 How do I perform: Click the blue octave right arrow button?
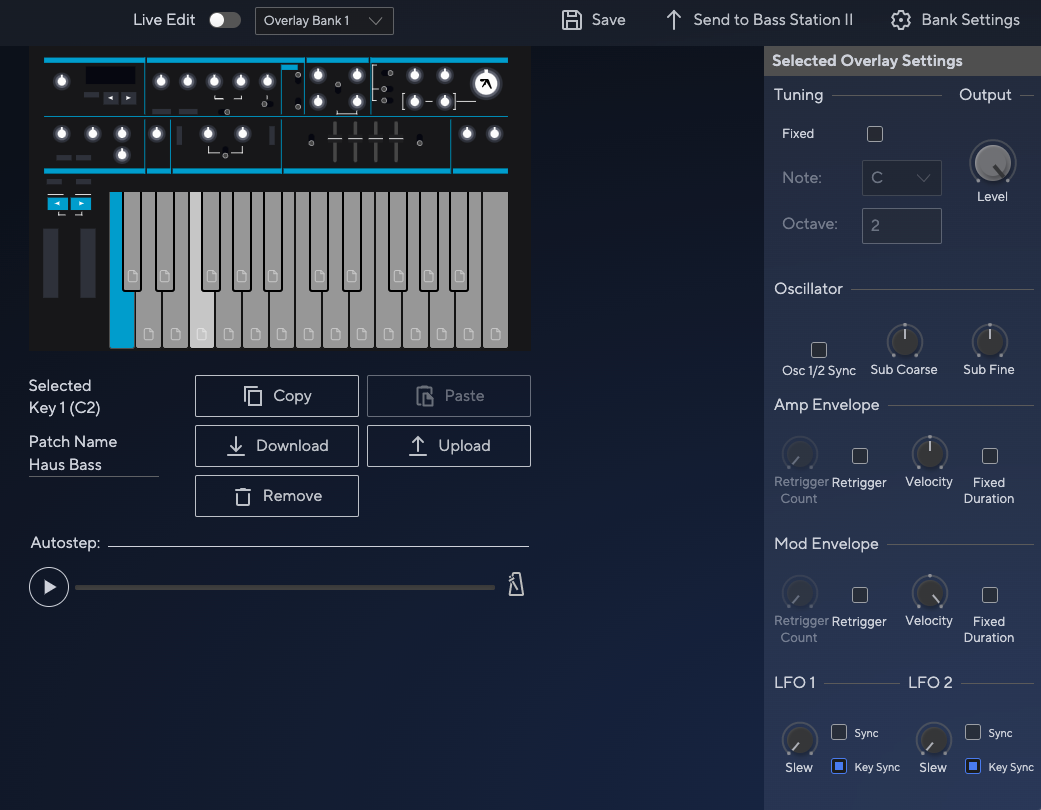click(81, 203)
